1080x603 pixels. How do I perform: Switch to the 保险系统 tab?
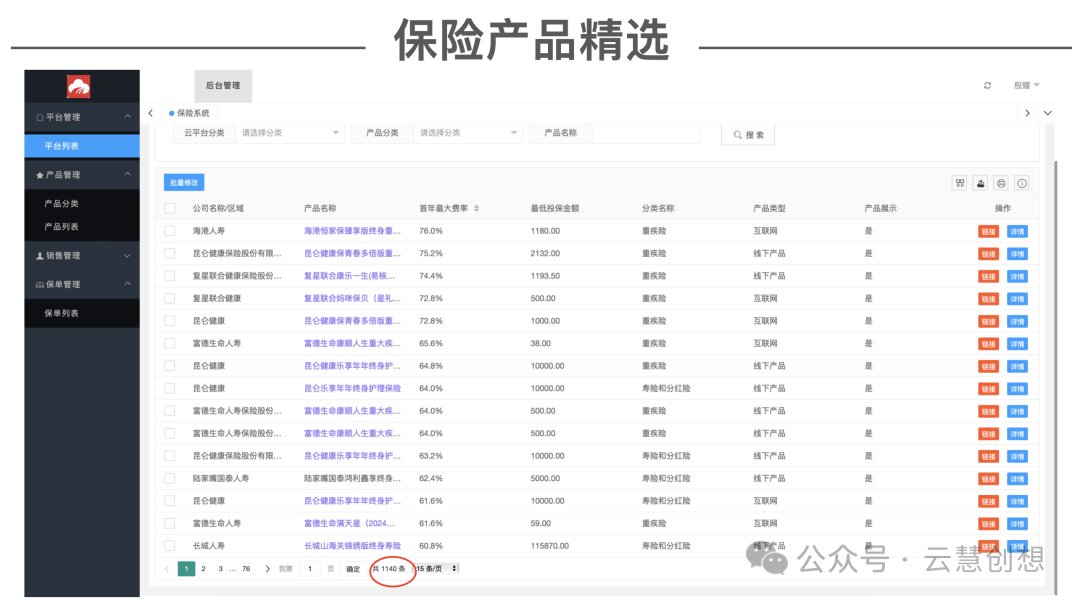point(191,113)
